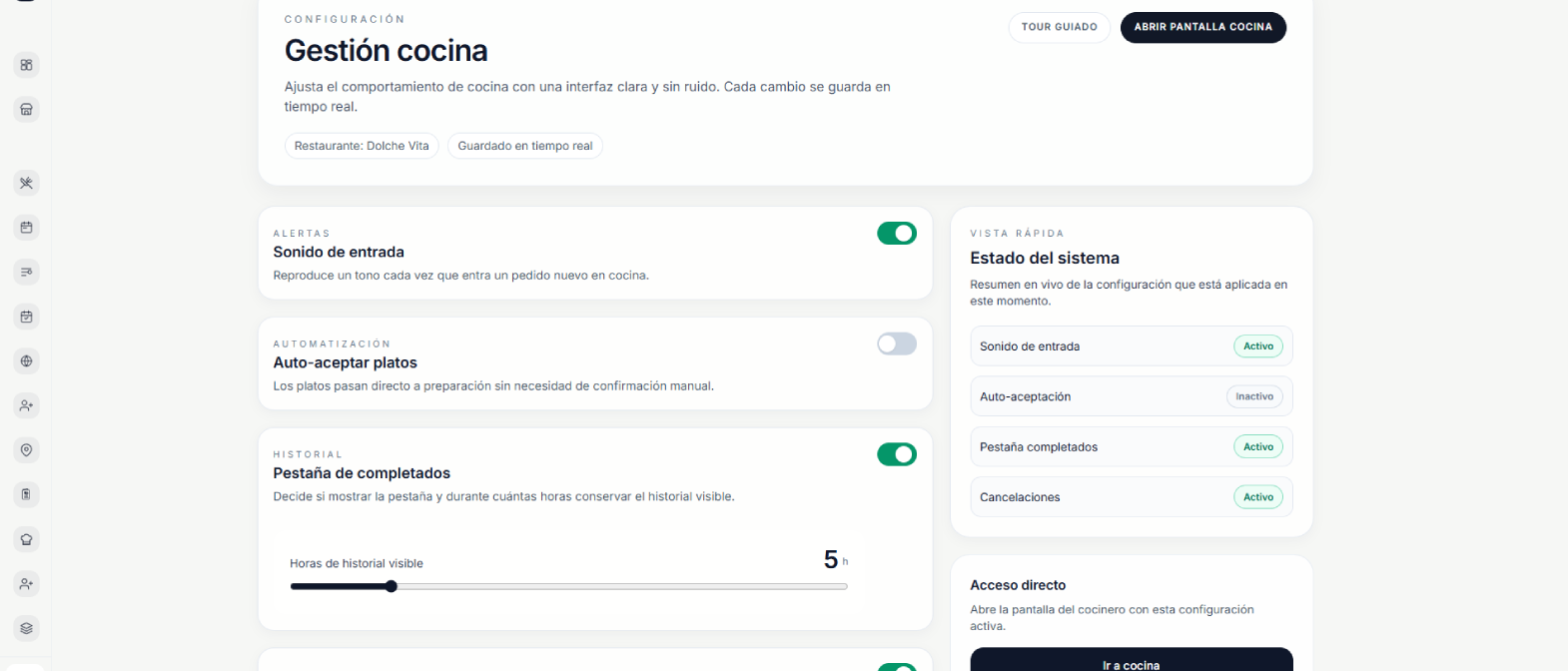Select the crossed fork and knife icon
The height and width of the screenshot is (671, 1568).
pos(27,183)
